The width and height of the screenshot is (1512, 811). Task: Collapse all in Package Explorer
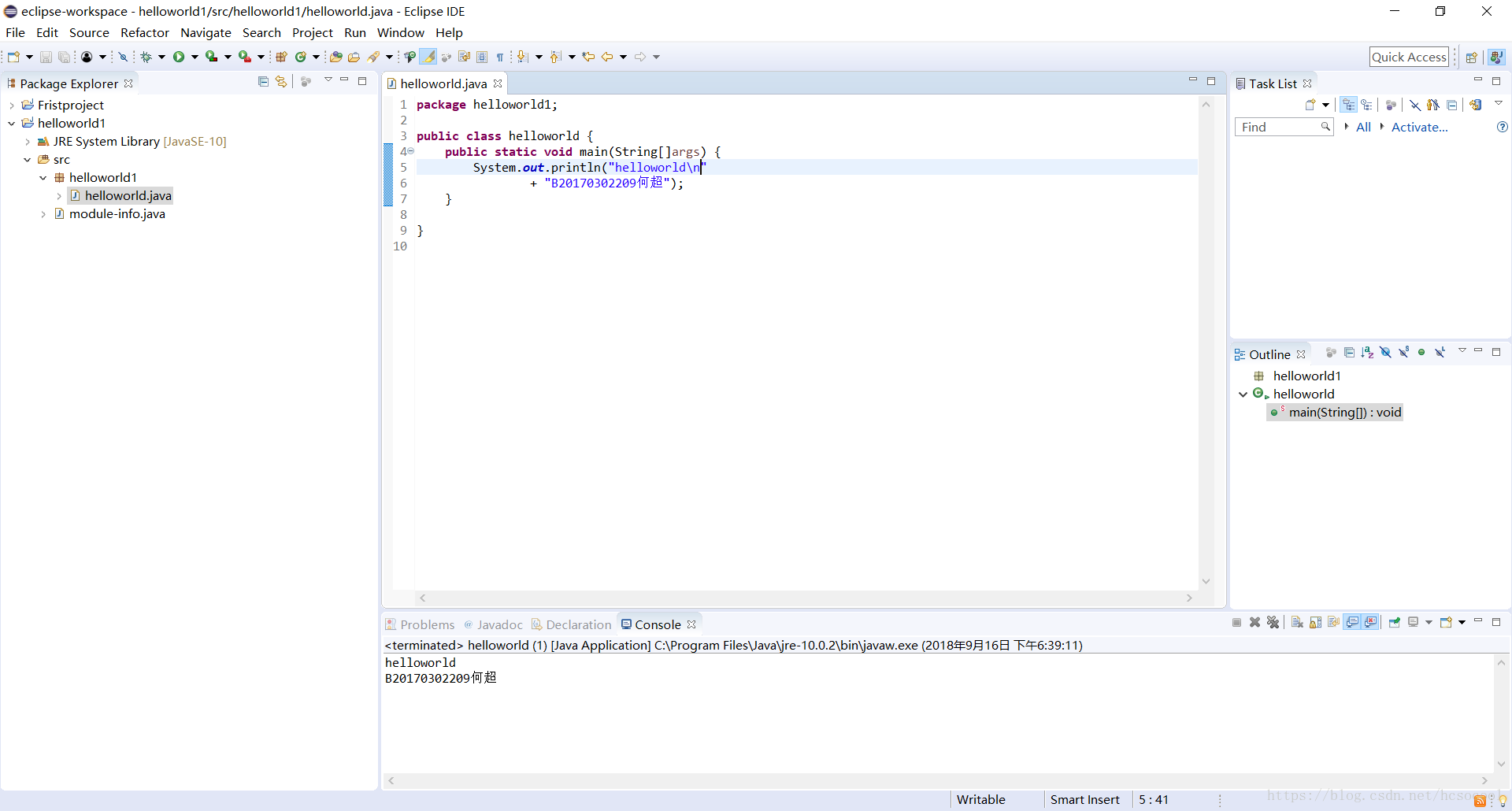click(x=264, y=81)
